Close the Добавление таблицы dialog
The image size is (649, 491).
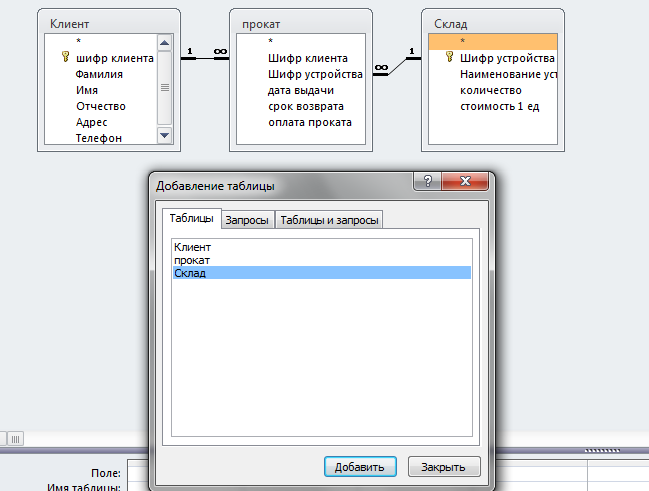[x=465, y=181]
